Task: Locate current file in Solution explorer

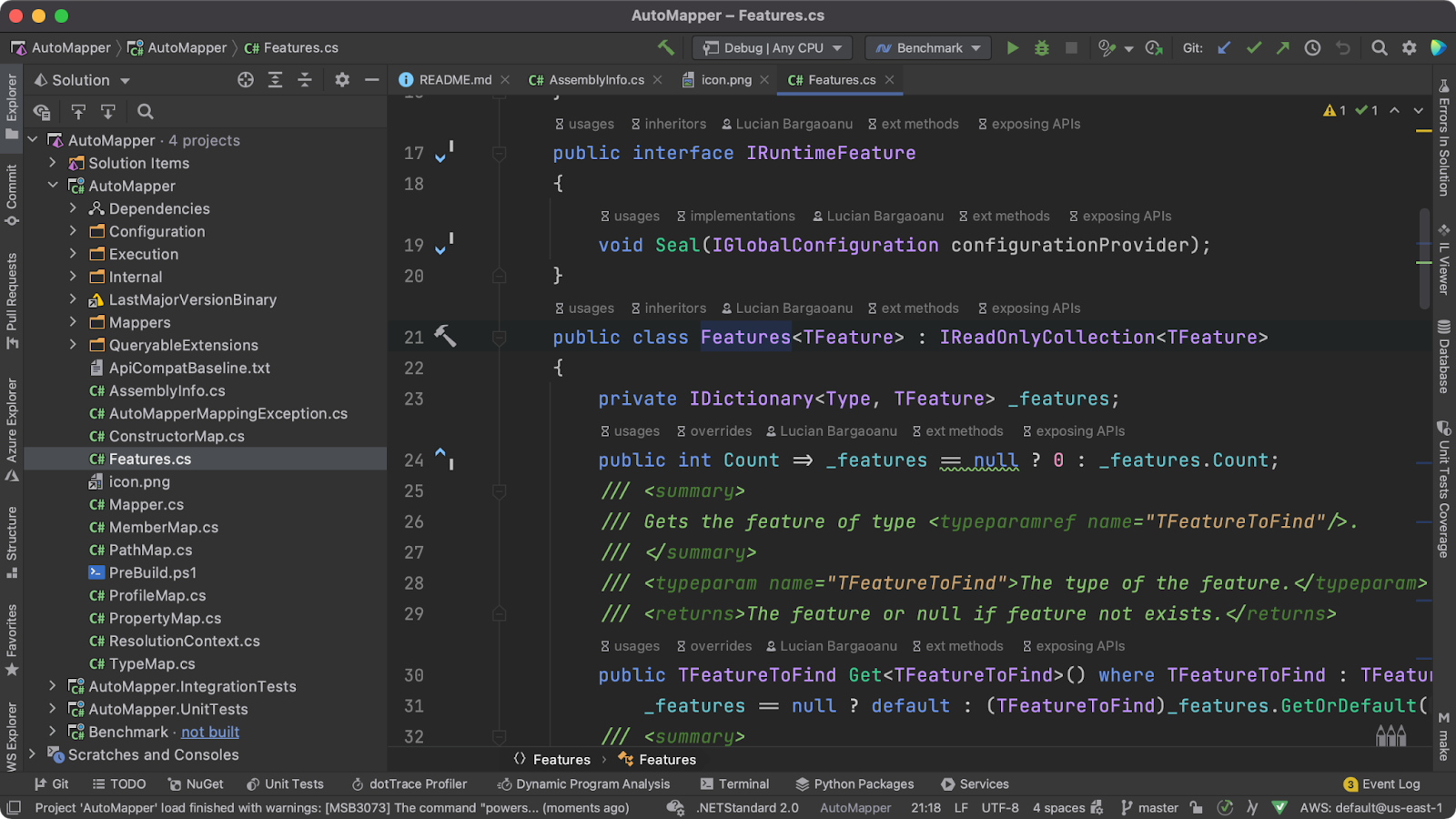Action: (x=246, y=80)
